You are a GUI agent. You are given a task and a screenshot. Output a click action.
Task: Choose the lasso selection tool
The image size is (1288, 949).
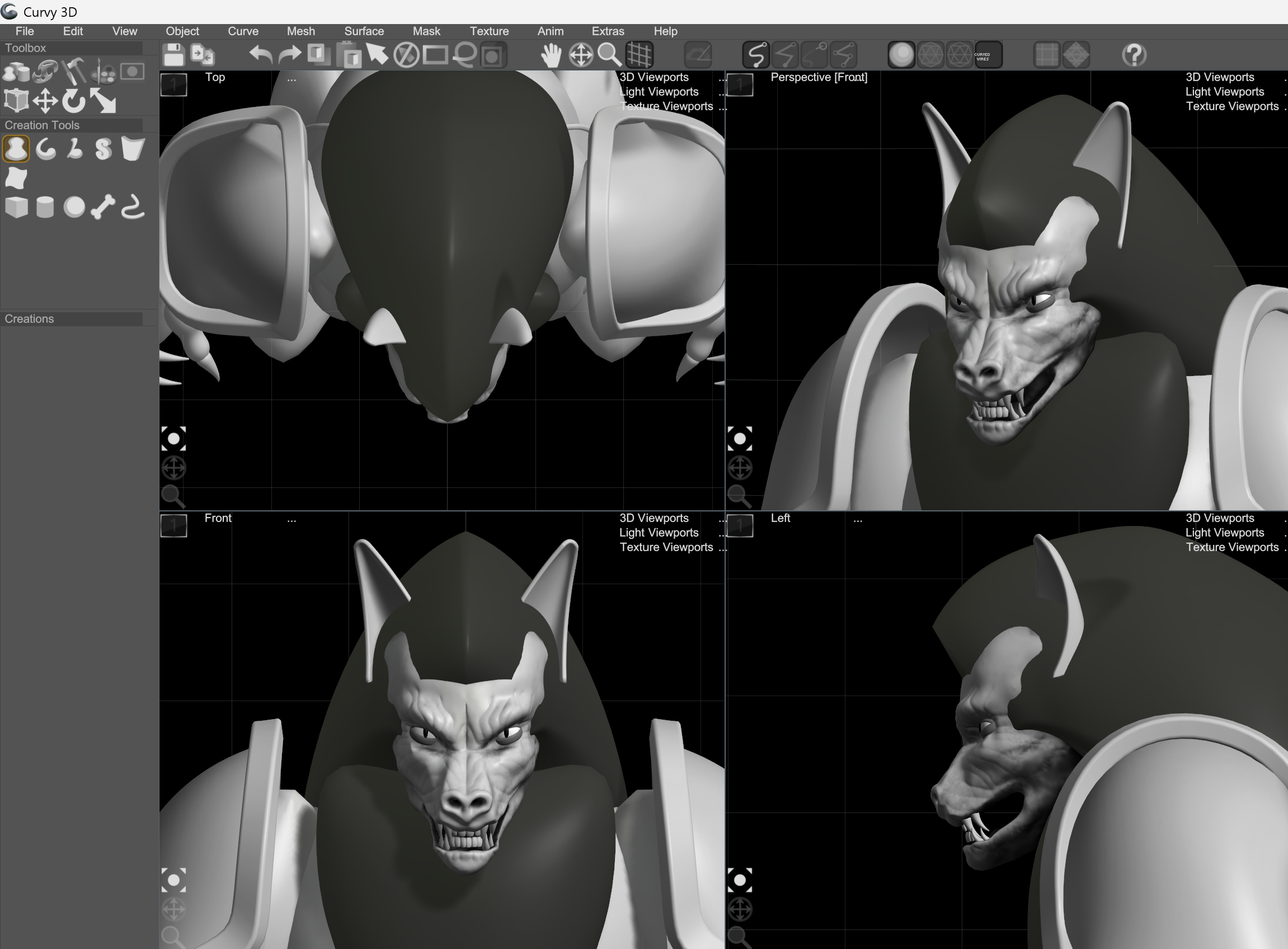[465, 55]
